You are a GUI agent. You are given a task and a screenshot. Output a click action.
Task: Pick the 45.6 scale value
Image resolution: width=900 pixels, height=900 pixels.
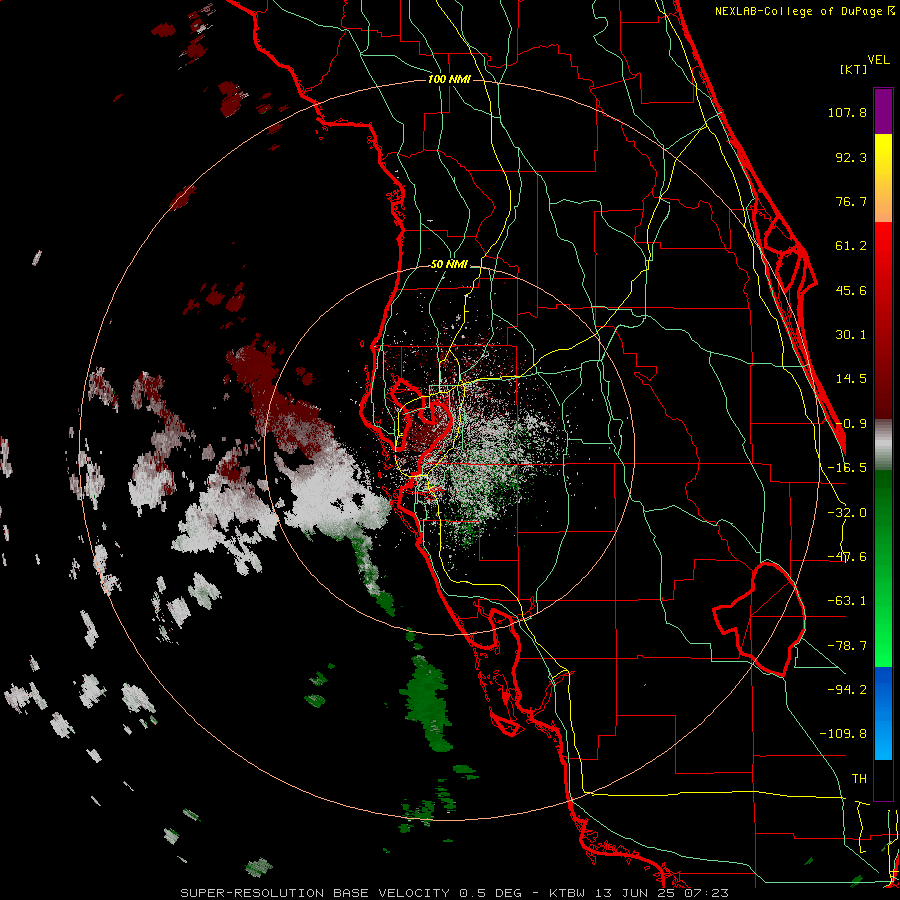[x=851, y=290]
